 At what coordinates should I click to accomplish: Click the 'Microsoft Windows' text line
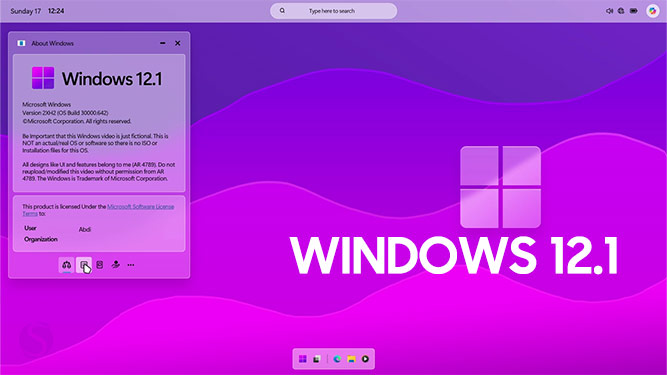pos(46,104)
